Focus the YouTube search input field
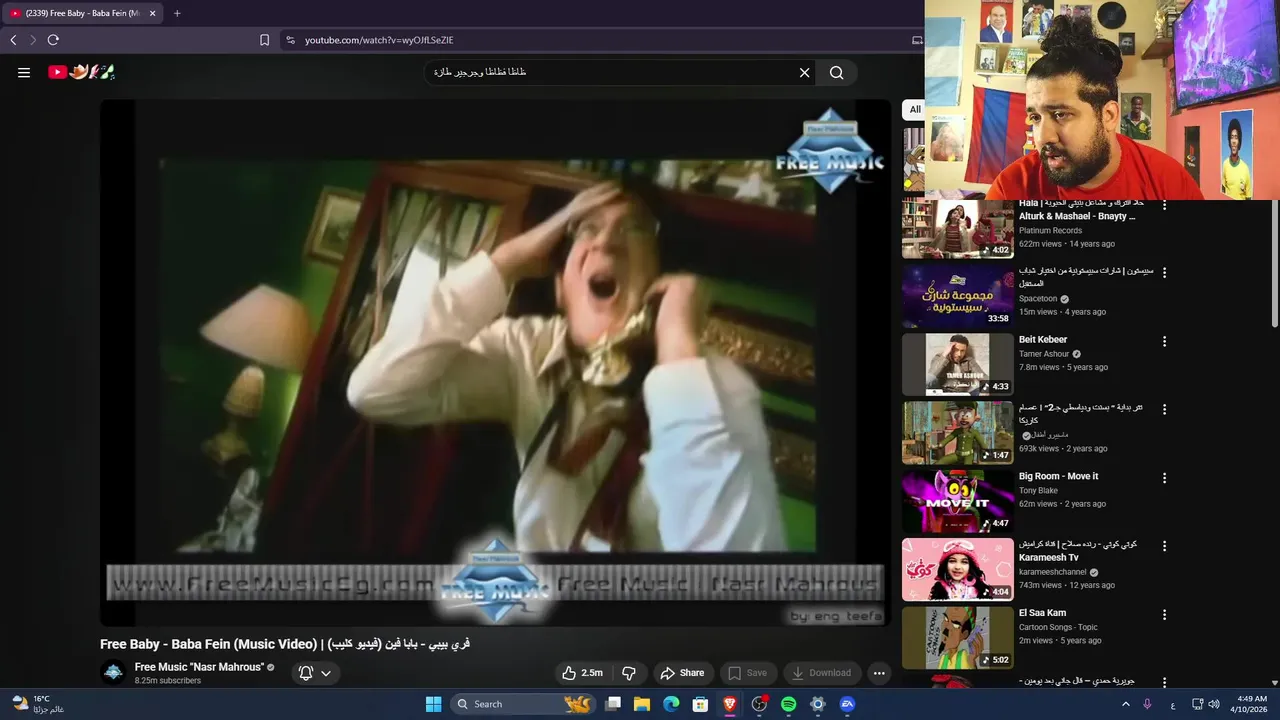 [610, 72]
